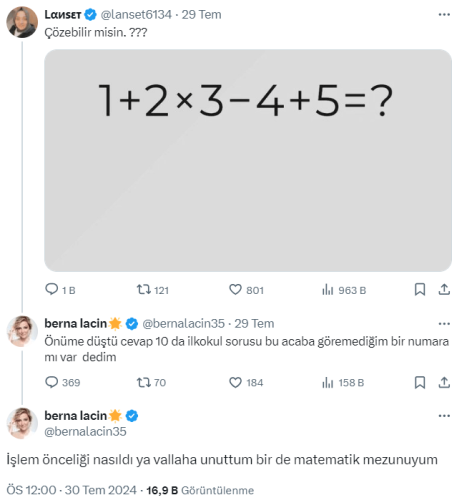The width and height of the screenshot is (462, 500).
Task: Bookmark the Lanset math puzzle tweet
Action: [x=420, y=289]
